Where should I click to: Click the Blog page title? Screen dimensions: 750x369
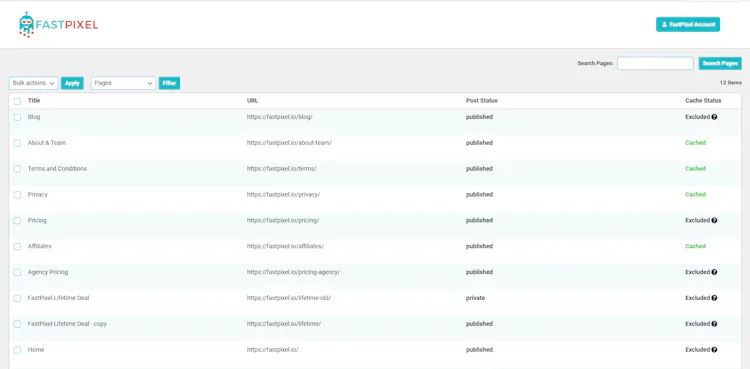(34, 117)
